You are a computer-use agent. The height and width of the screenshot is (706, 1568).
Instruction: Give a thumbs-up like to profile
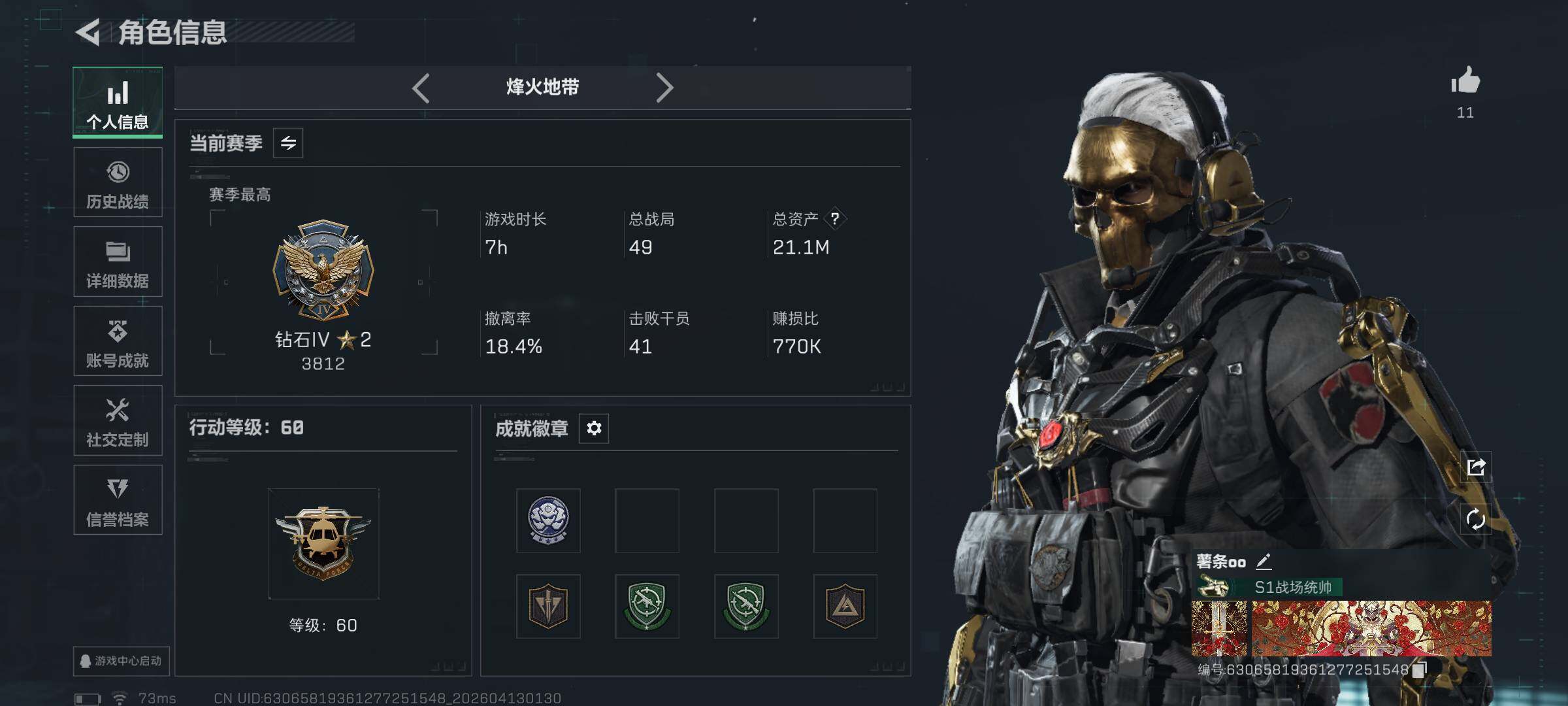click(1465, 81)
